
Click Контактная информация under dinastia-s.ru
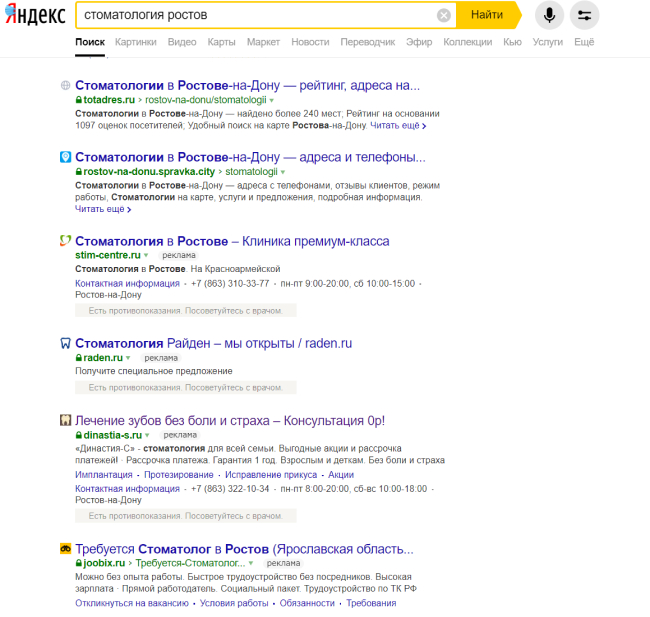127,489
